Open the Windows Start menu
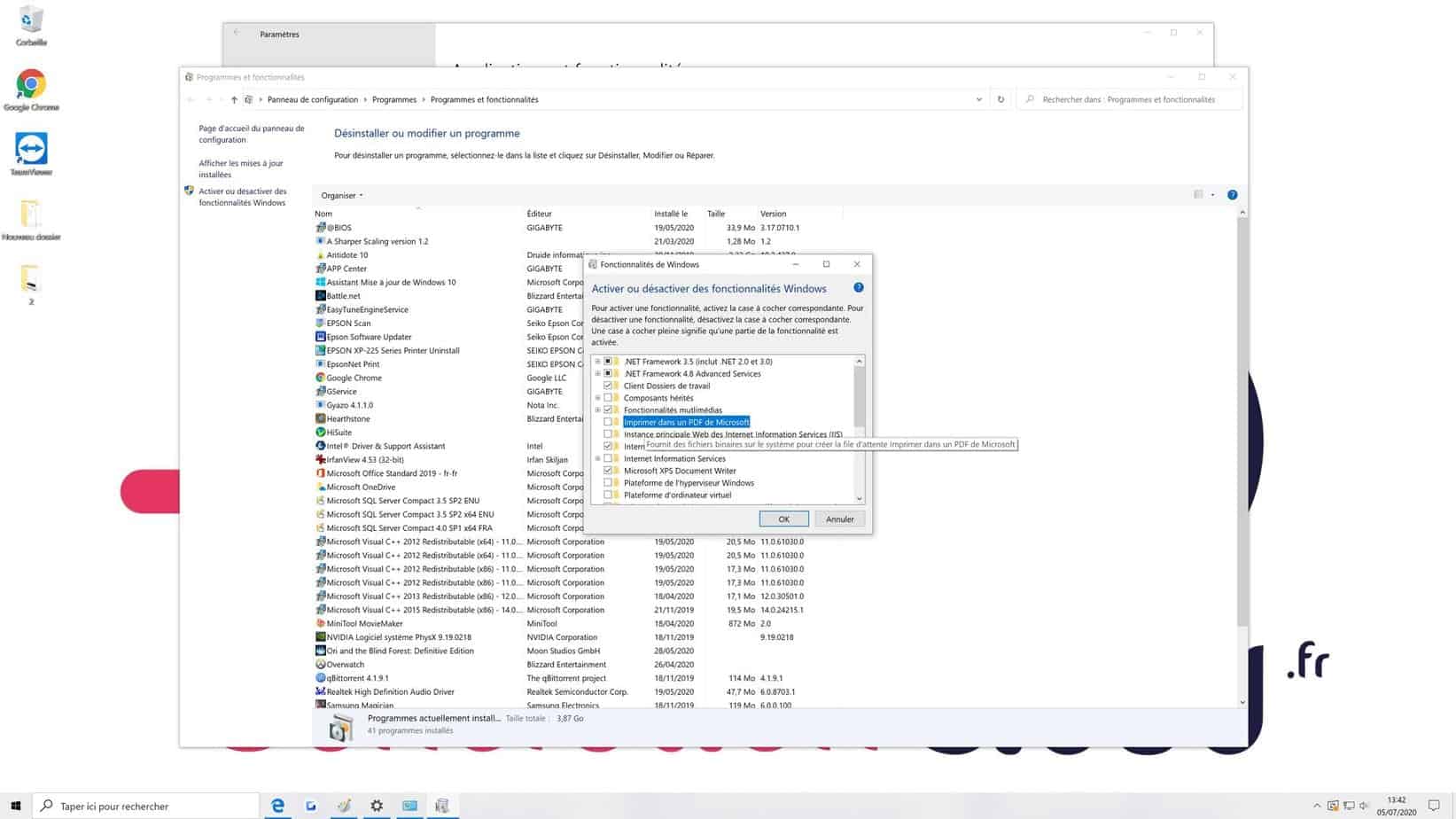Viewport: 1456px width, 819px height. (16, 806)
